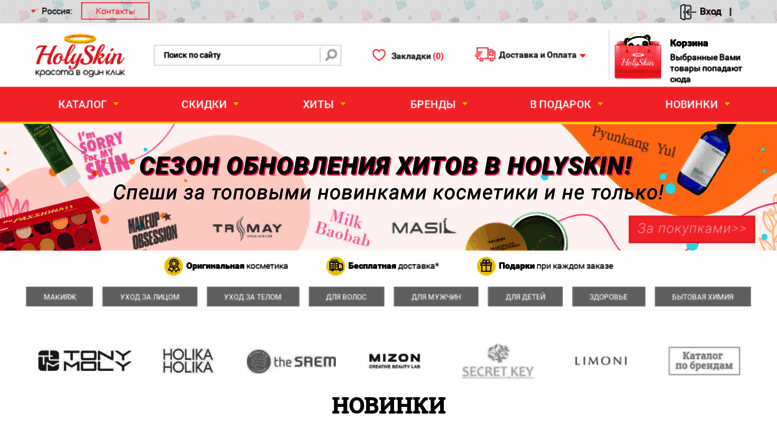Image resolution: width=777 pixels, height=423 pixels.
Task: Open the В ПОДАРОК menu item
Action: point(560,104)
